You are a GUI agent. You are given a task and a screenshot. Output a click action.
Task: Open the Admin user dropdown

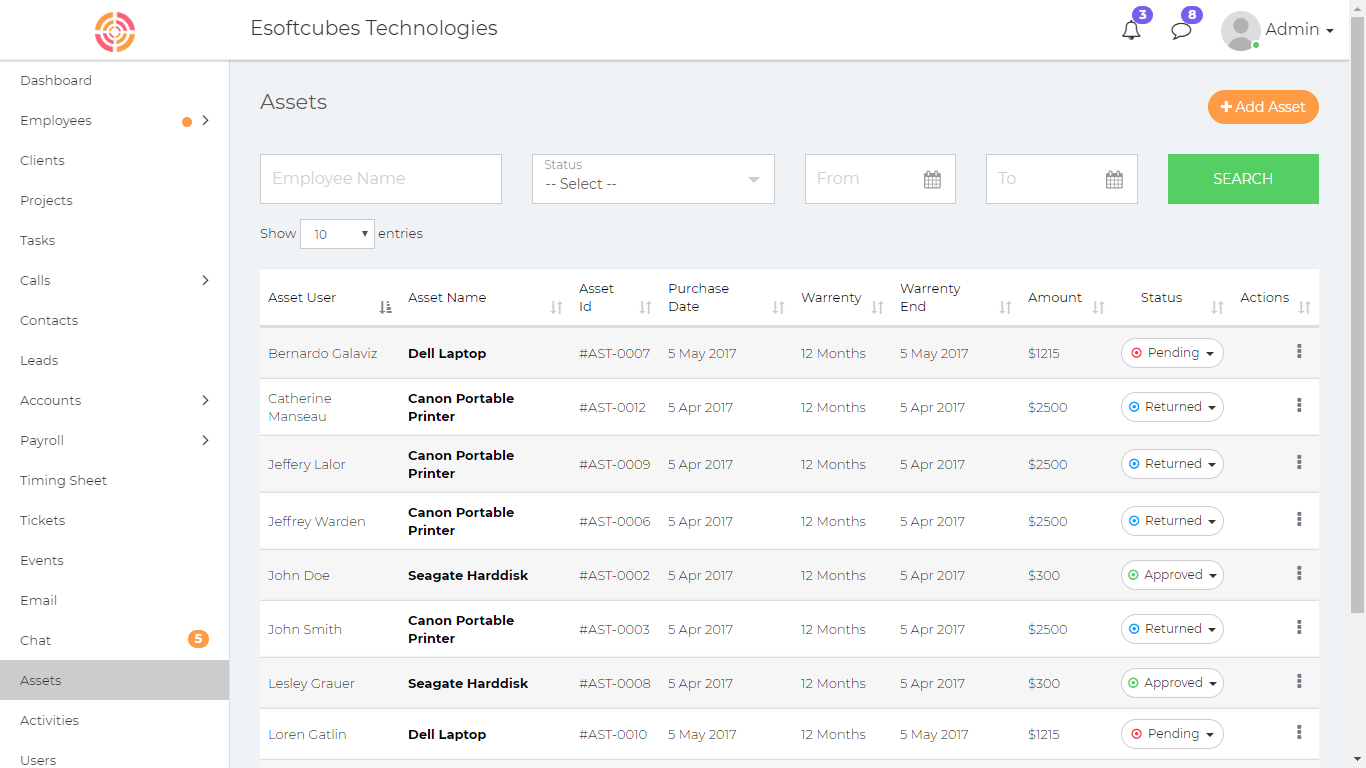(1299, 30)
